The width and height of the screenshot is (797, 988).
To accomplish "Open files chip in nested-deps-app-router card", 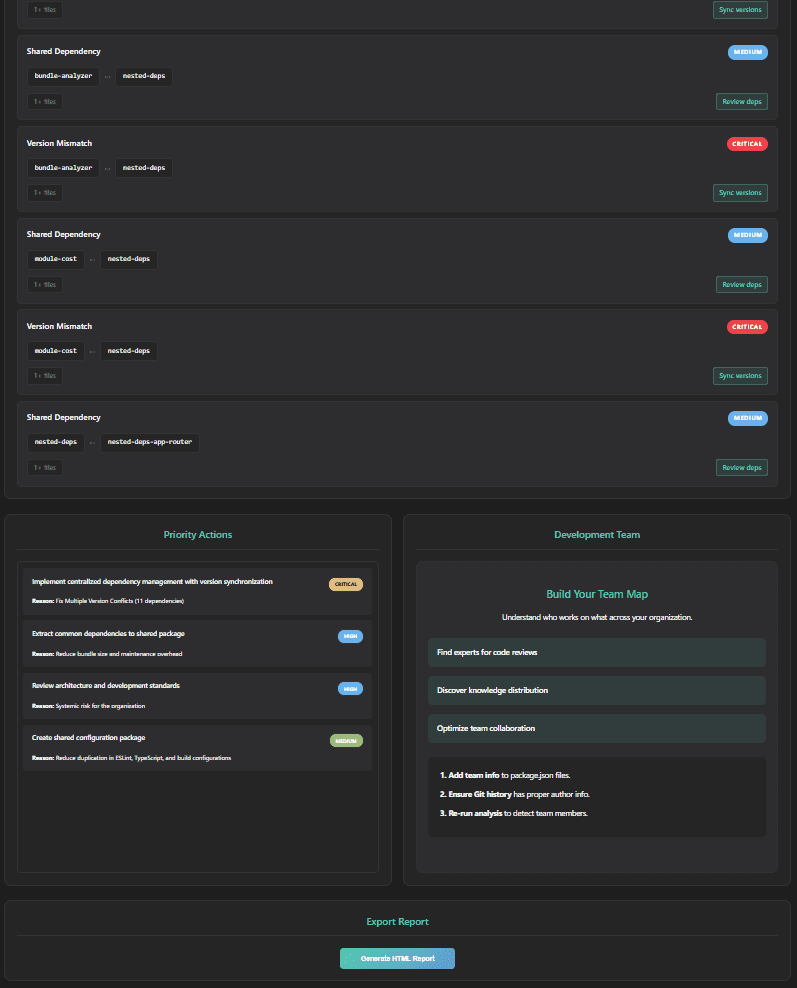I will pos(45,468).
